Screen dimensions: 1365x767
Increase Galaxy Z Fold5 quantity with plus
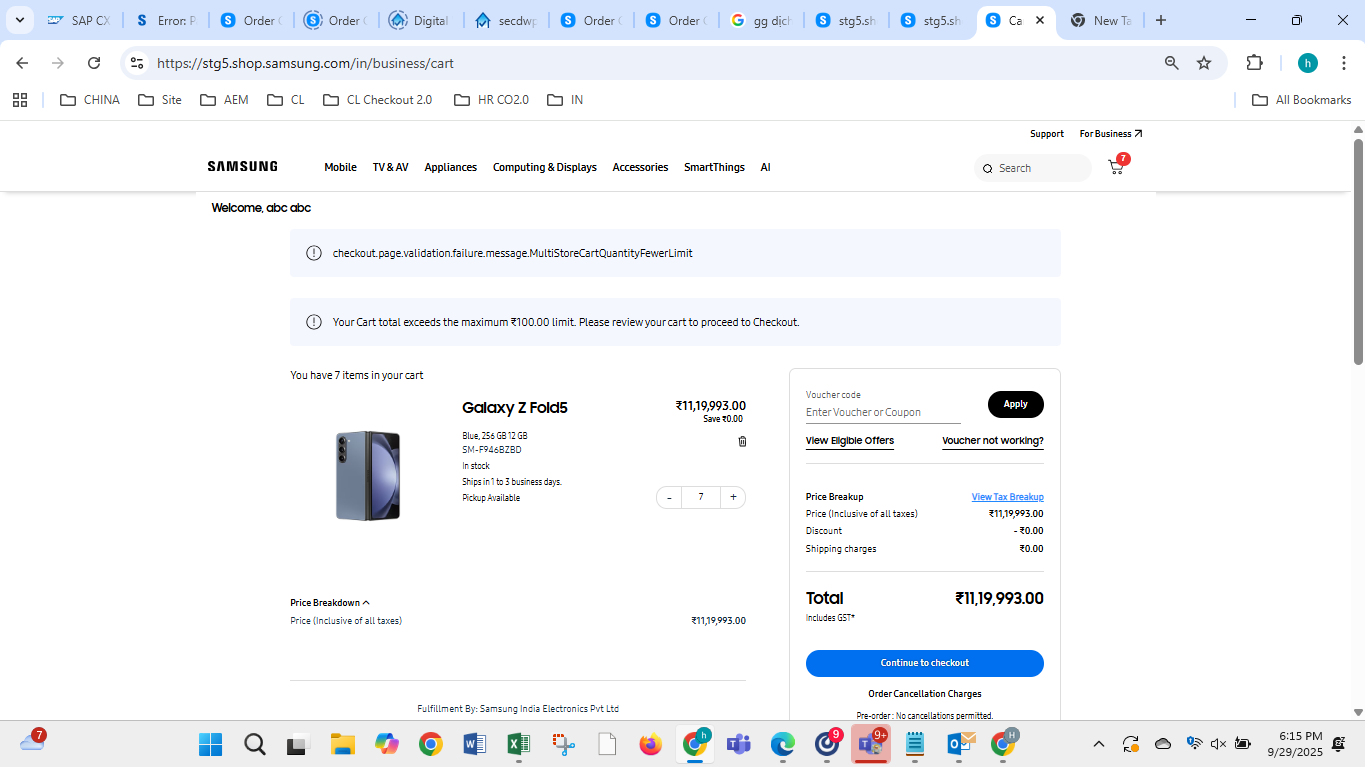coord(733,497)
